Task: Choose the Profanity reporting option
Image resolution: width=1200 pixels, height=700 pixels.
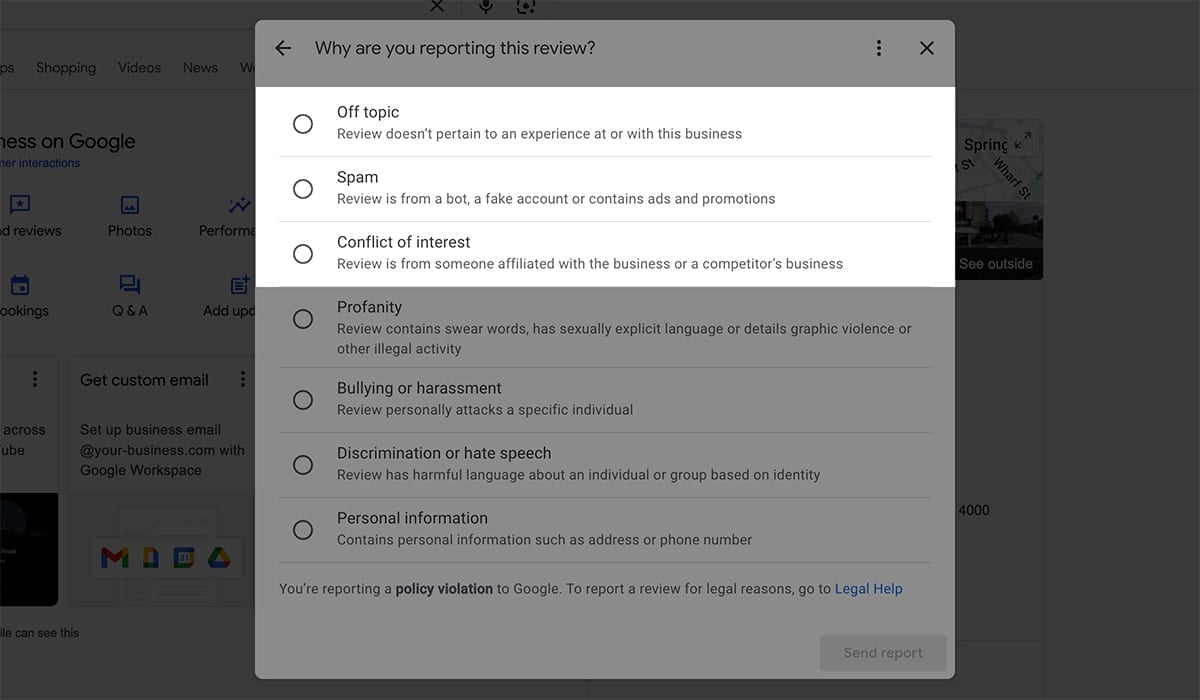Action: point(303,318)
